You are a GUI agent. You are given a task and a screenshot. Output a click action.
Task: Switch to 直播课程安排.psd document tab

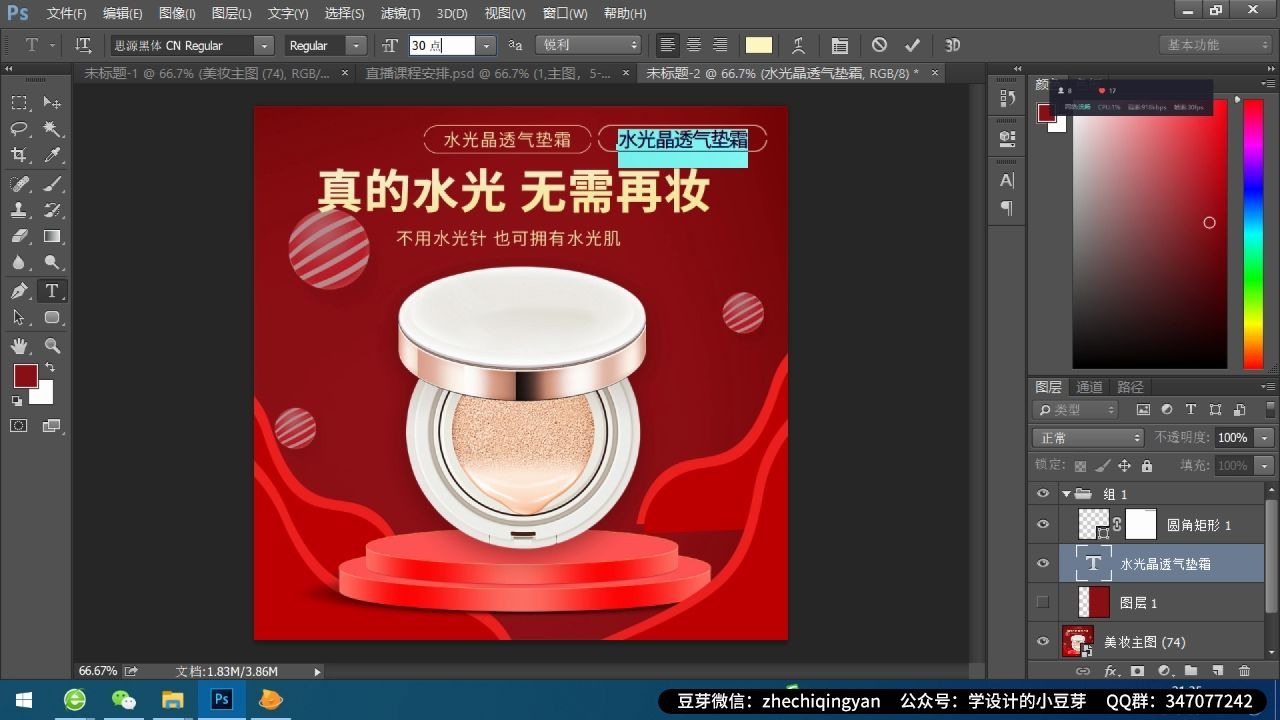(488, 73)
